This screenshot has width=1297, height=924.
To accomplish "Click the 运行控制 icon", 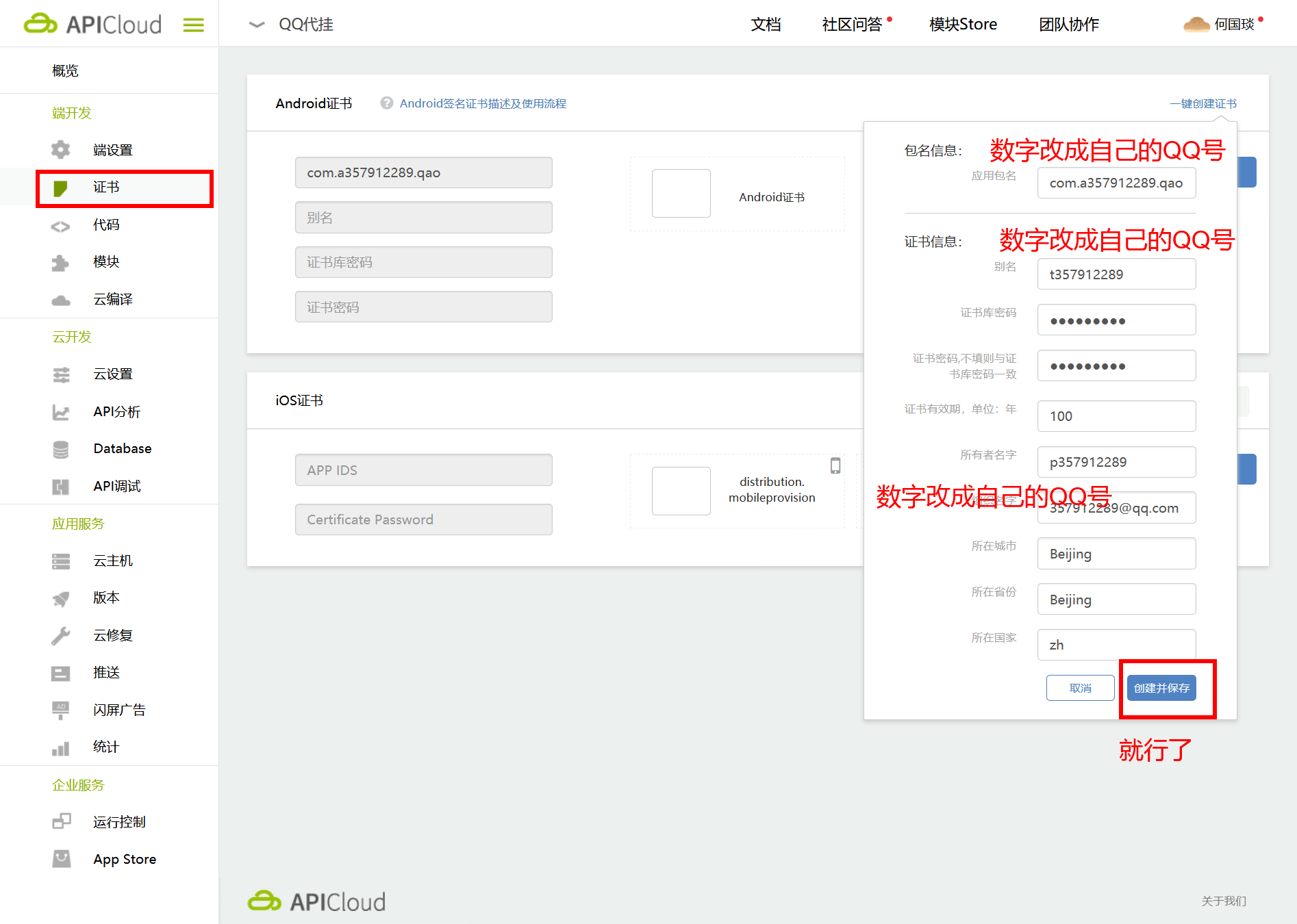I will [x=61, y=821].
